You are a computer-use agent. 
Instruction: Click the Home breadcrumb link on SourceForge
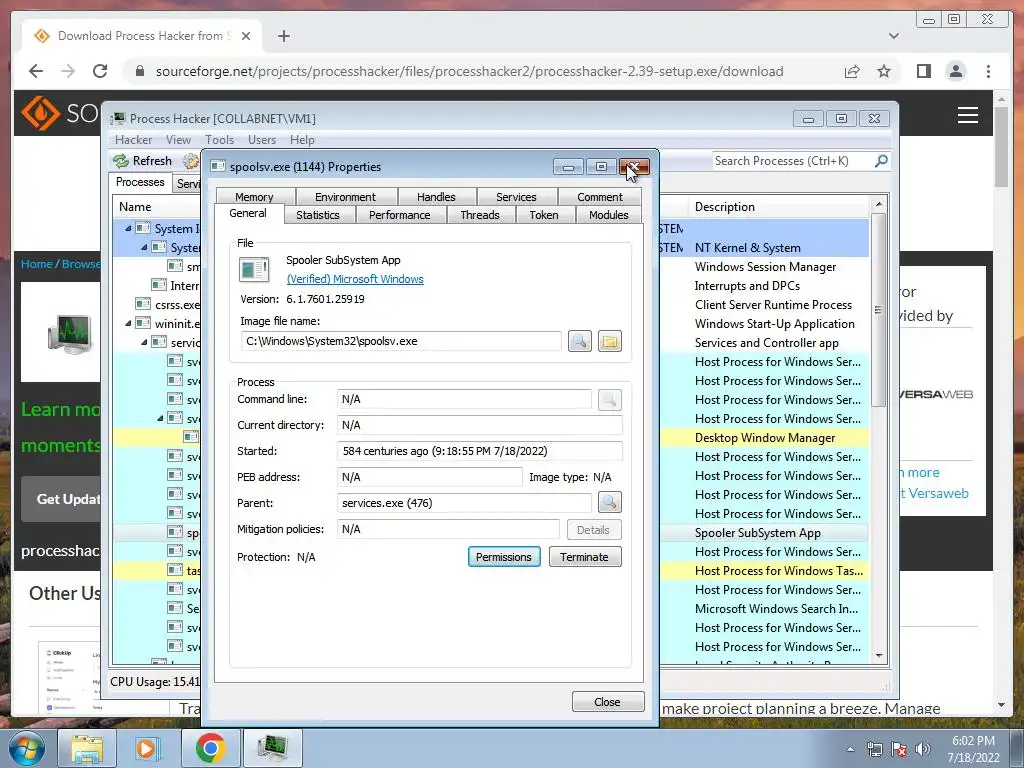point(37,264)
